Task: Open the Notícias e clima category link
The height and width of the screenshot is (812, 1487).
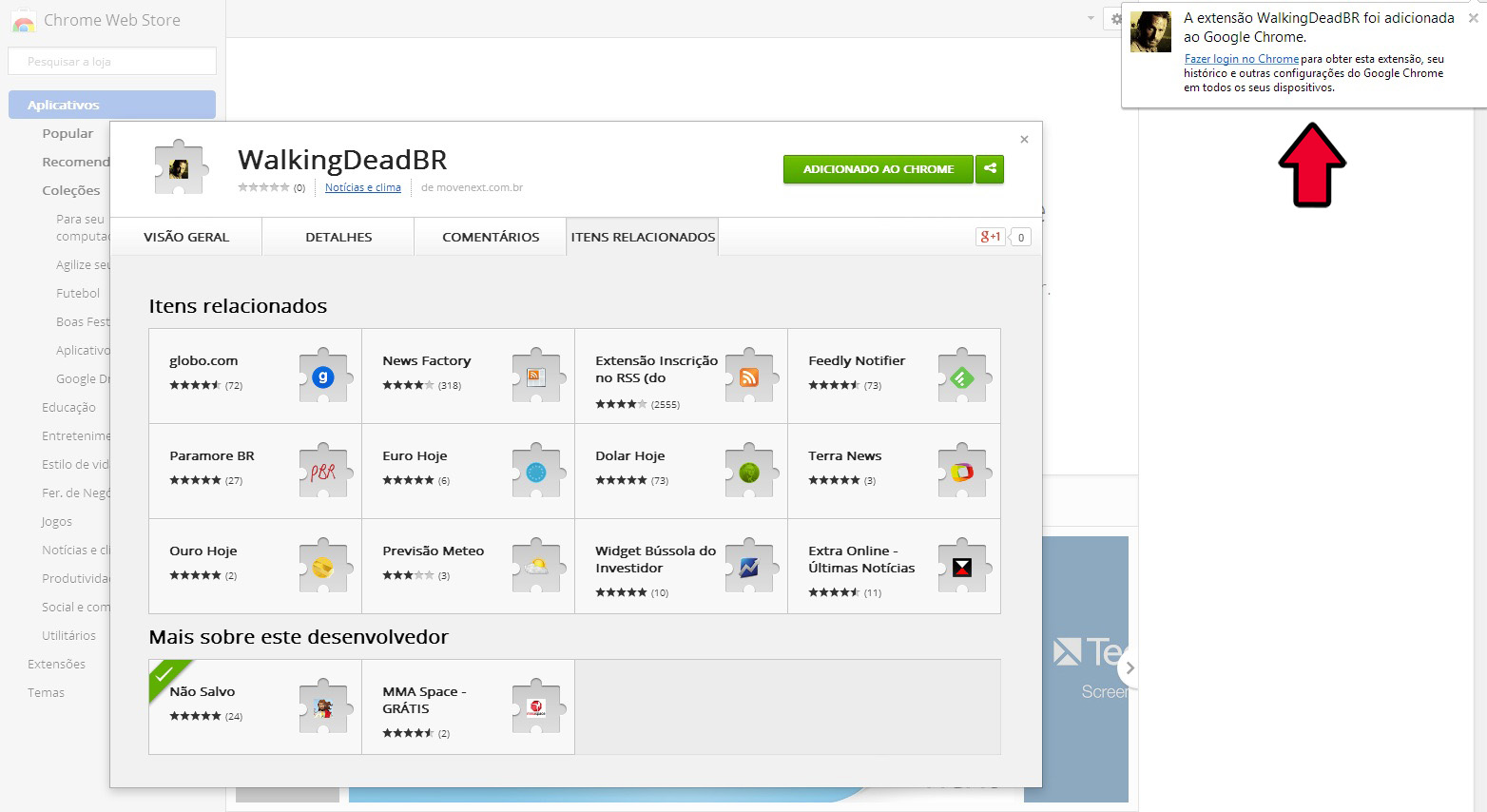Action: [362, 187]
